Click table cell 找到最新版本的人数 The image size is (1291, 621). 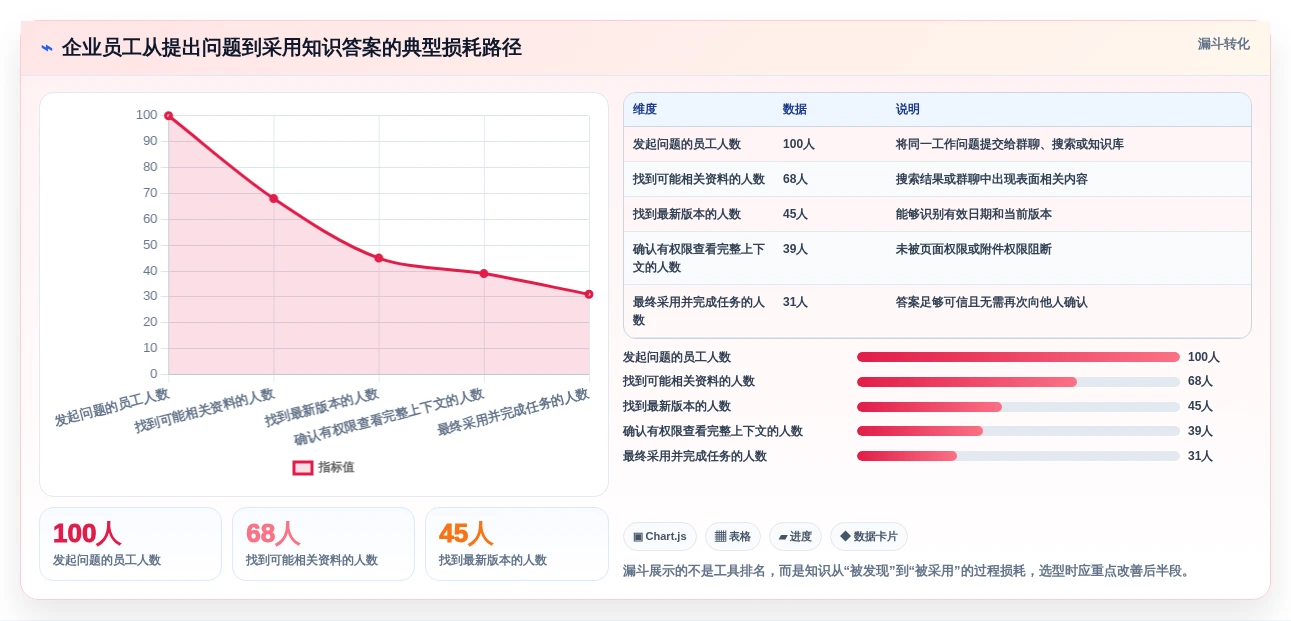coord(687,214)
